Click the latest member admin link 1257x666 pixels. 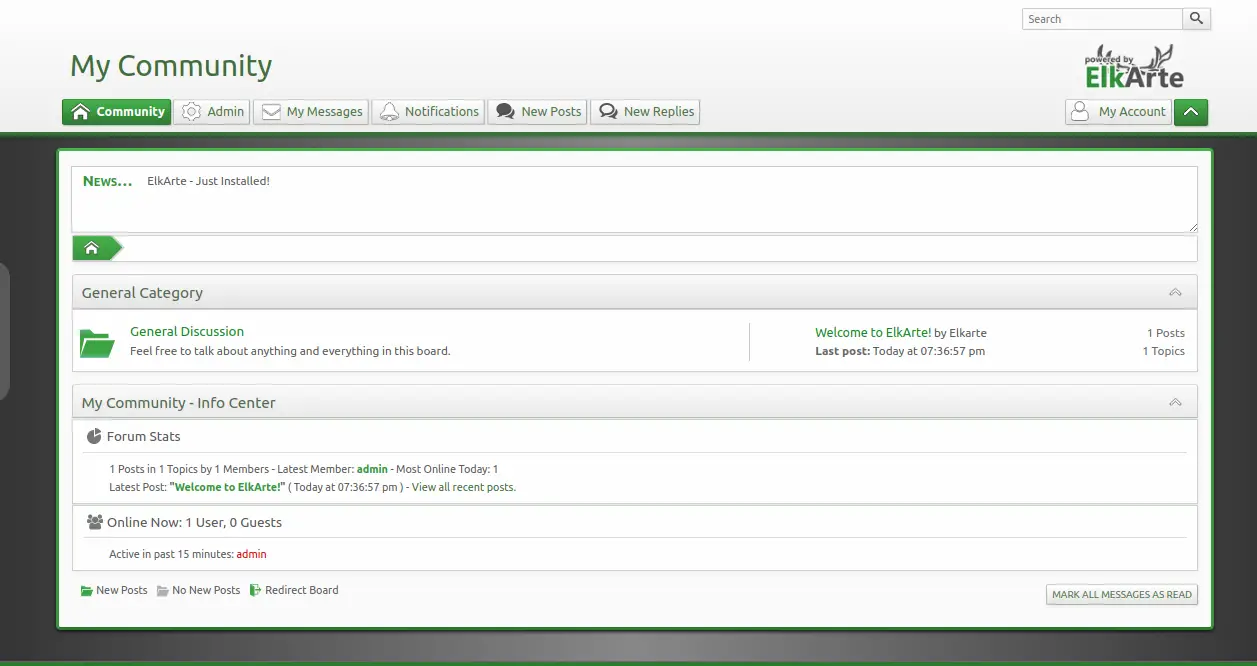372,469
